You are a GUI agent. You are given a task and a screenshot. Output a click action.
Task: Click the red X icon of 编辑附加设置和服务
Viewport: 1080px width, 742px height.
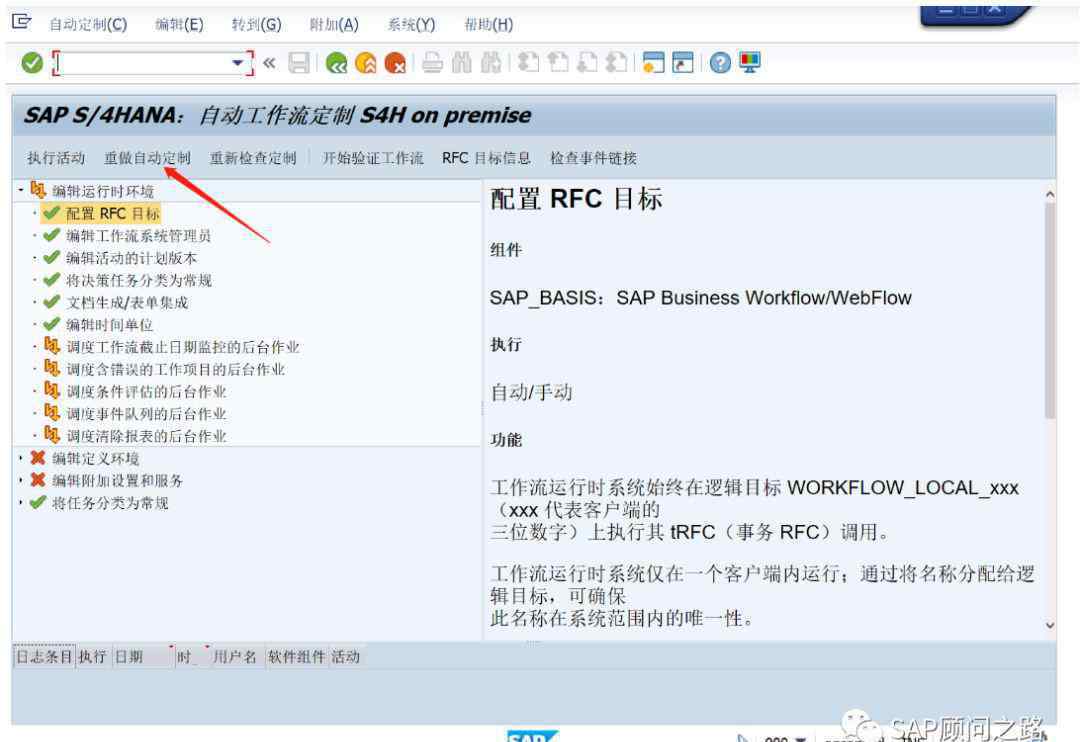pos(38,480)
